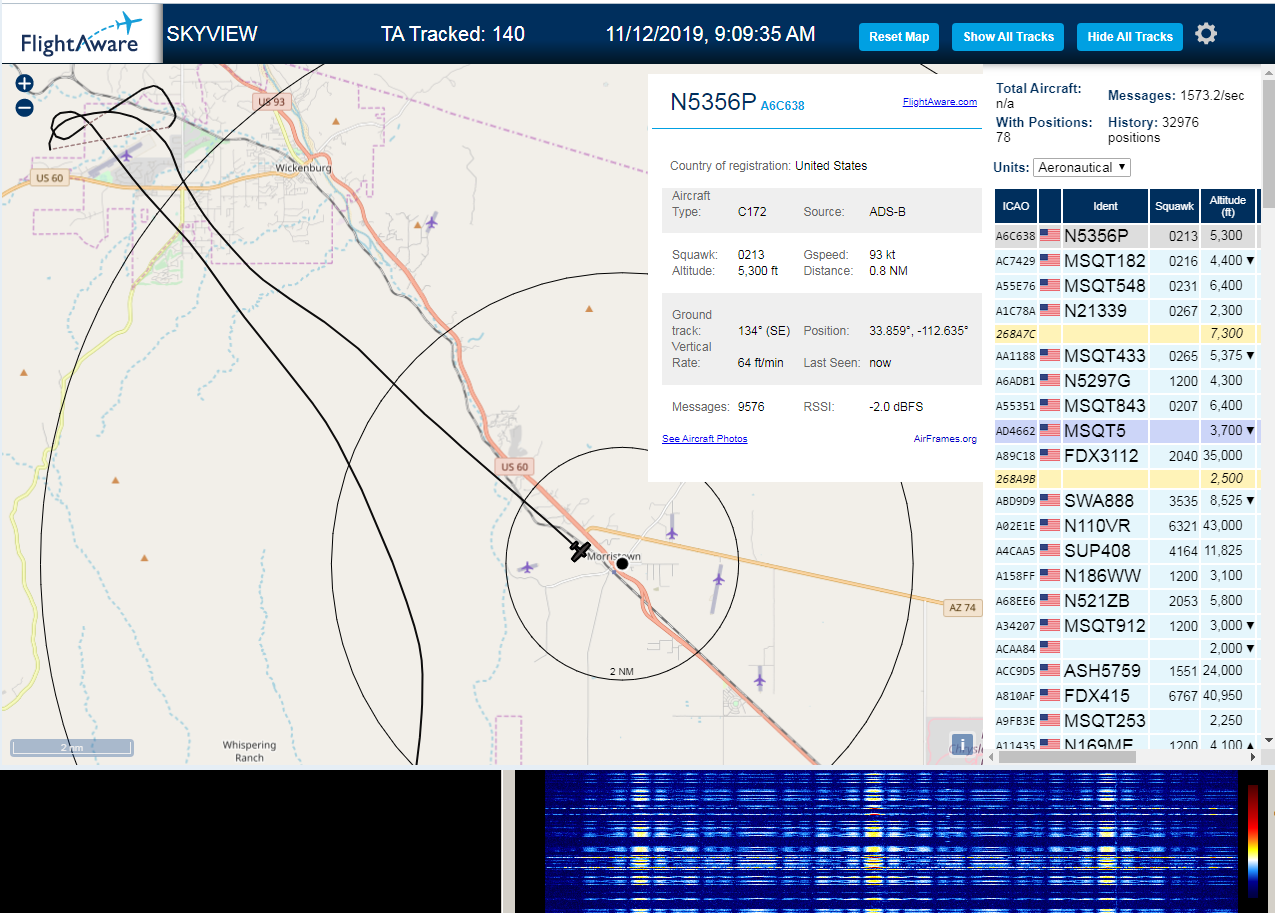Sort table by Altitude (ft) column header

(x=1227, y=206)
